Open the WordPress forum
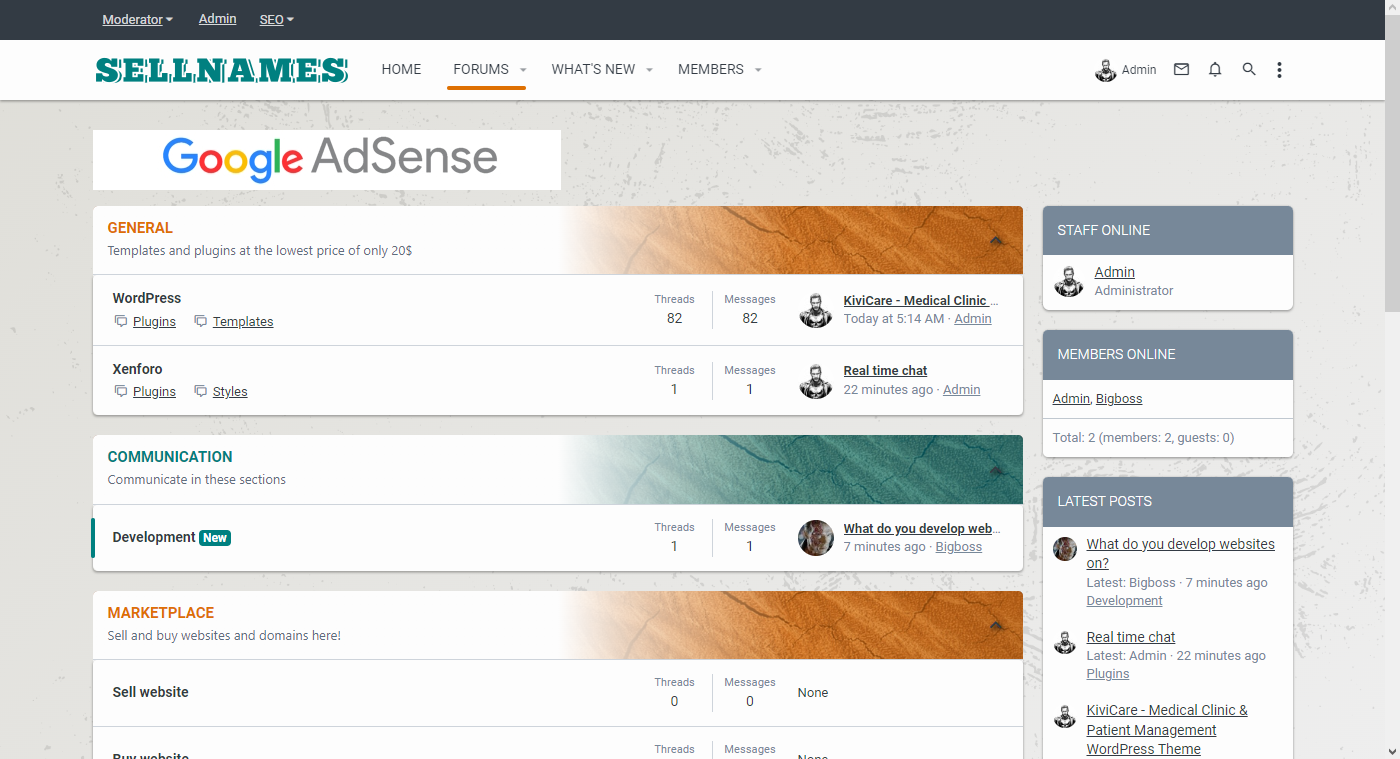The image size is (1400, 759). pos(147,298)
